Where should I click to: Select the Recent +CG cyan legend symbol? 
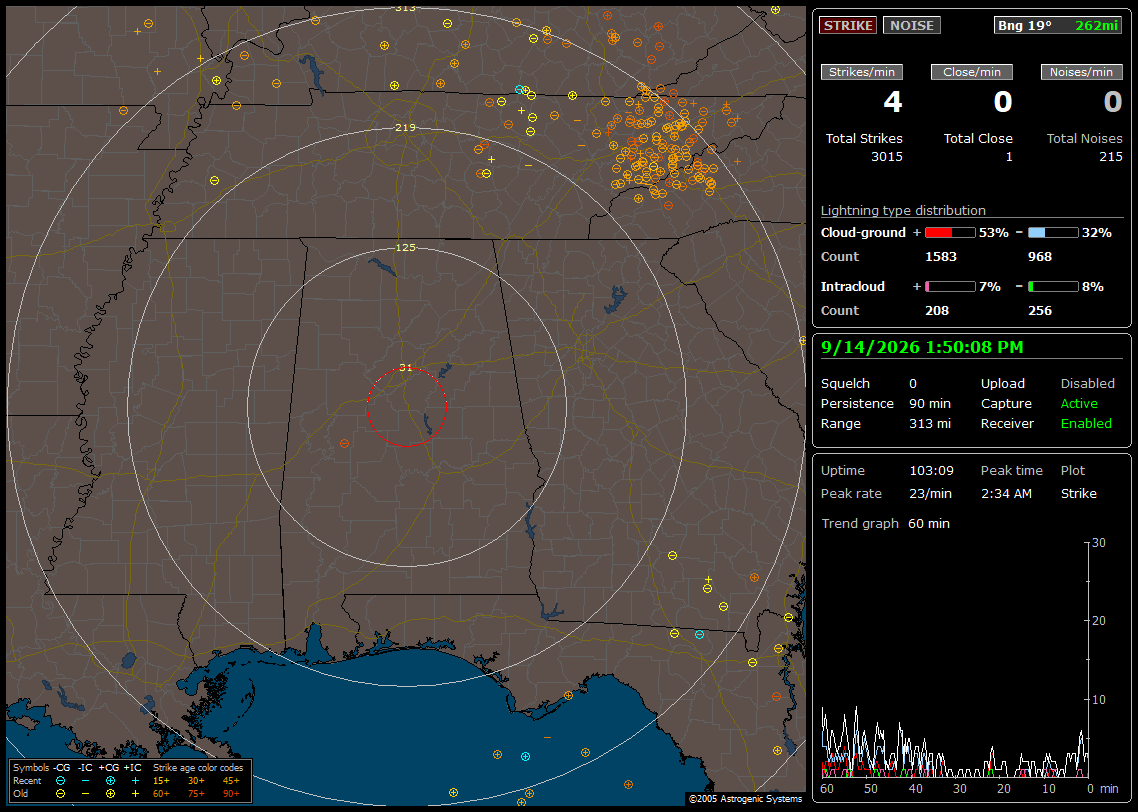[x=110, y=781]
